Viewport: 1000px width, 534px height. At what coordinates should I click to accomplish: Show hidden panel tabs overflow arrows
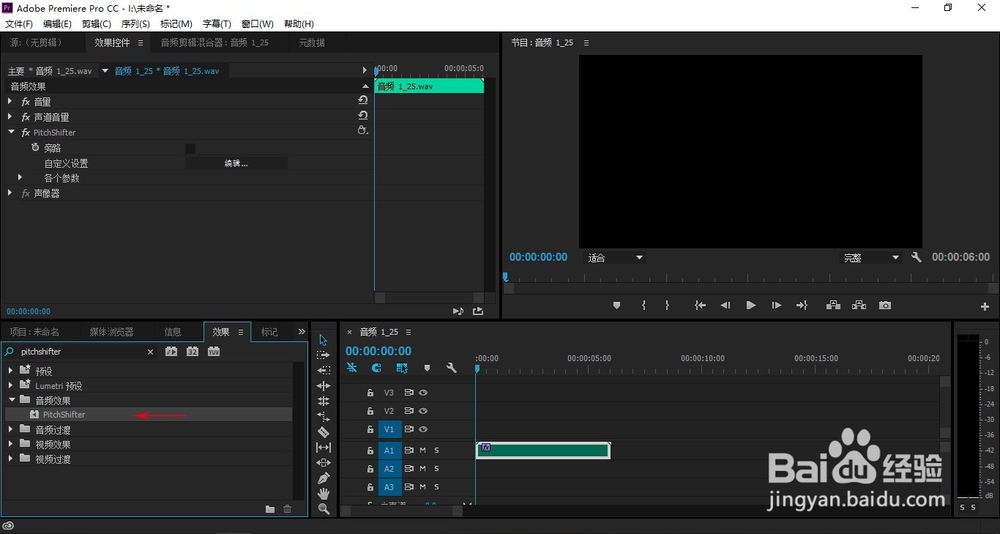tap(302, 332)
